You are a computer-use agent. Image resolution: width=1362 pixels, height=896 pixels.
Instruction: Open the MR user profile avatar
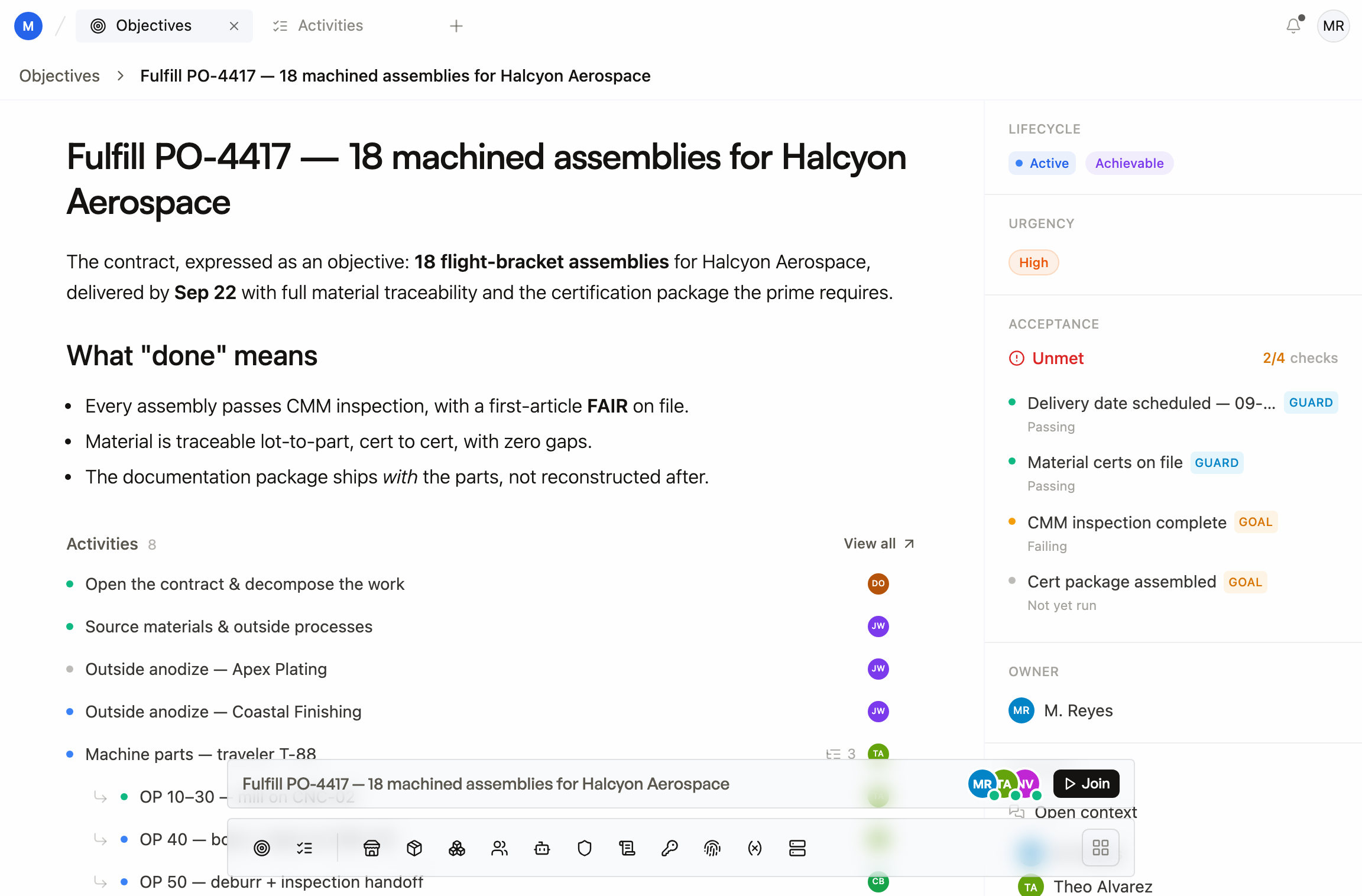[x=1333, y=26]
